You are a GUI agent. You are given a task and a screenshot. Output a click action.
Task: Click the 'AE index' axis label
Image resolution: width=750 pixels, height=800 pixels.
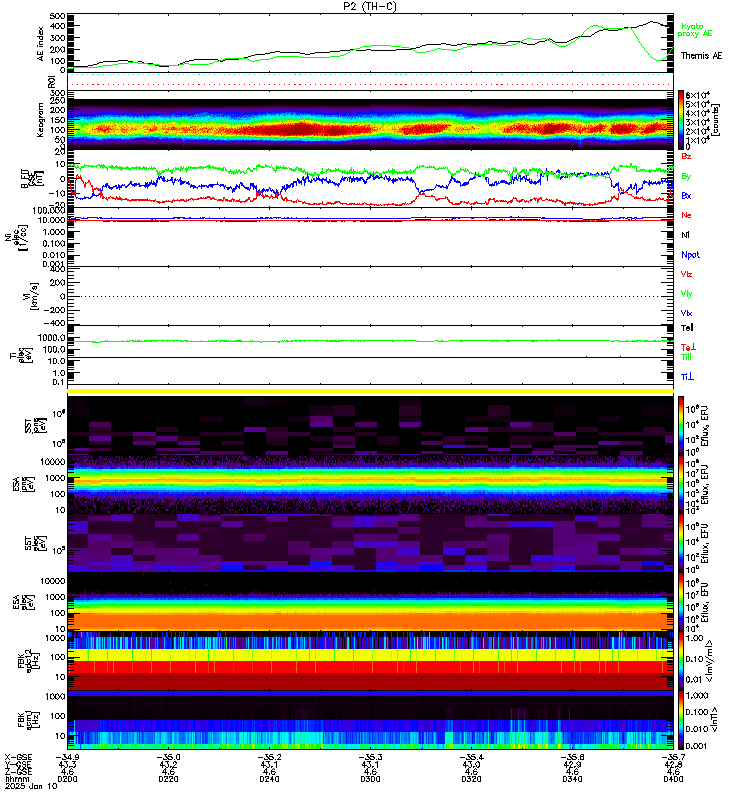[40, 44]
